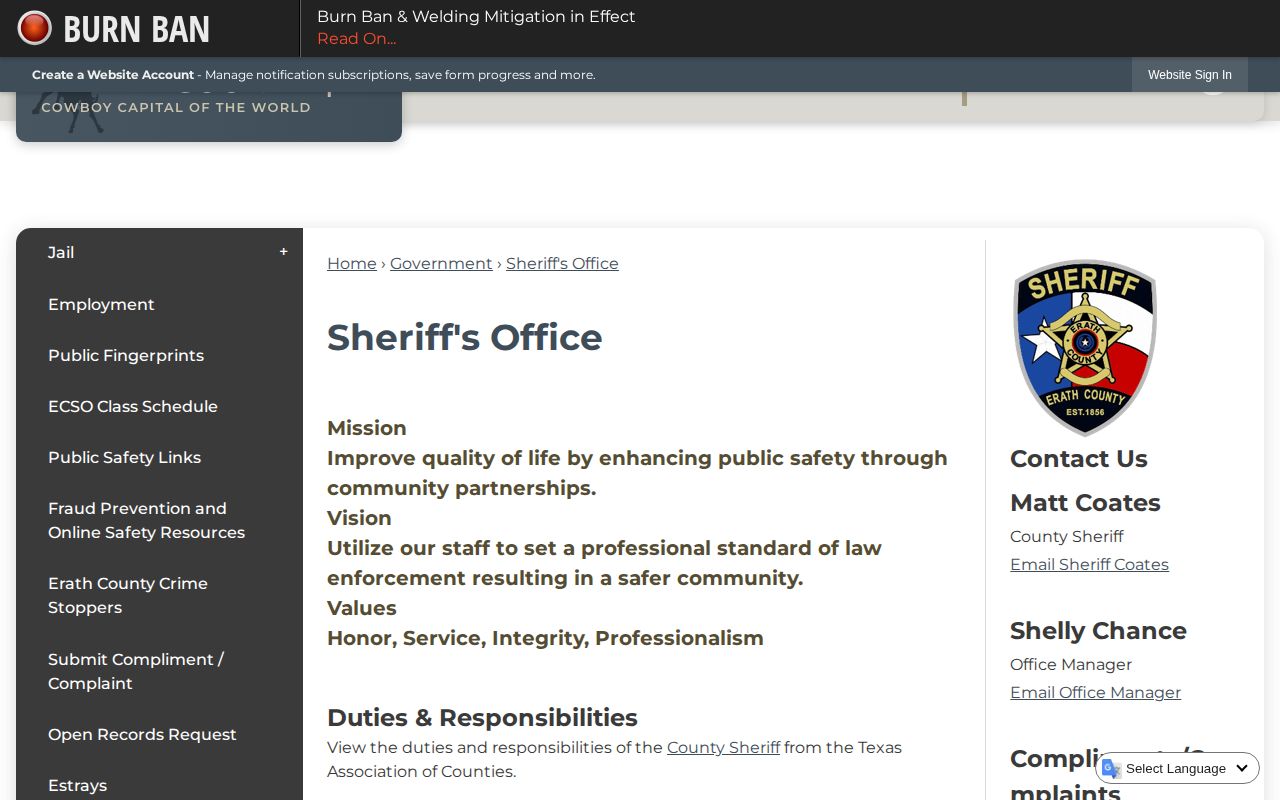1280x800 pixels.
Task: Open Fraud Prevention and Online Safety Resources
Action: click(x=146, y=520)
